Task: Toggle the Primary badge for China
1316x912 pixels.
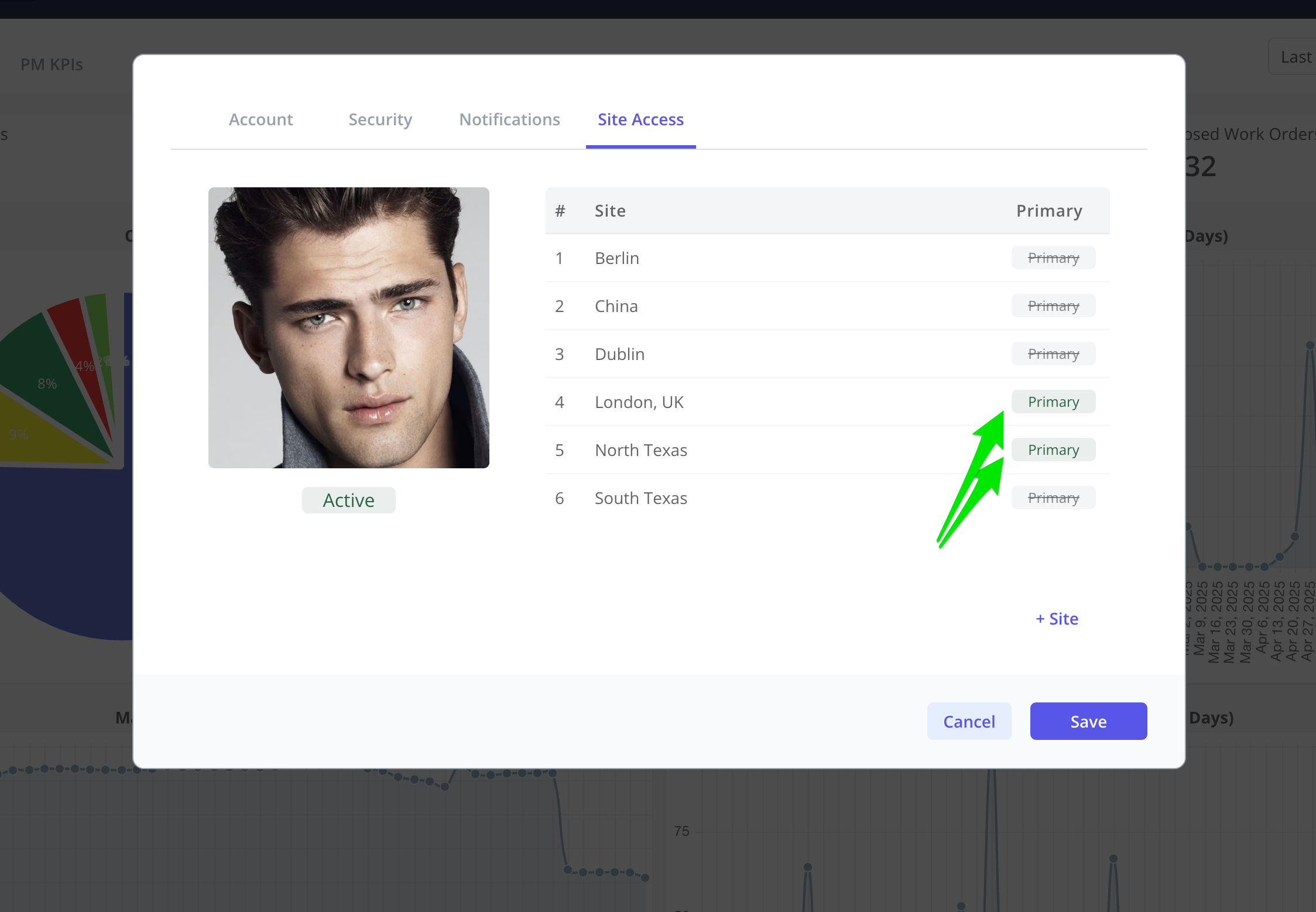Action: point(1053,306)
